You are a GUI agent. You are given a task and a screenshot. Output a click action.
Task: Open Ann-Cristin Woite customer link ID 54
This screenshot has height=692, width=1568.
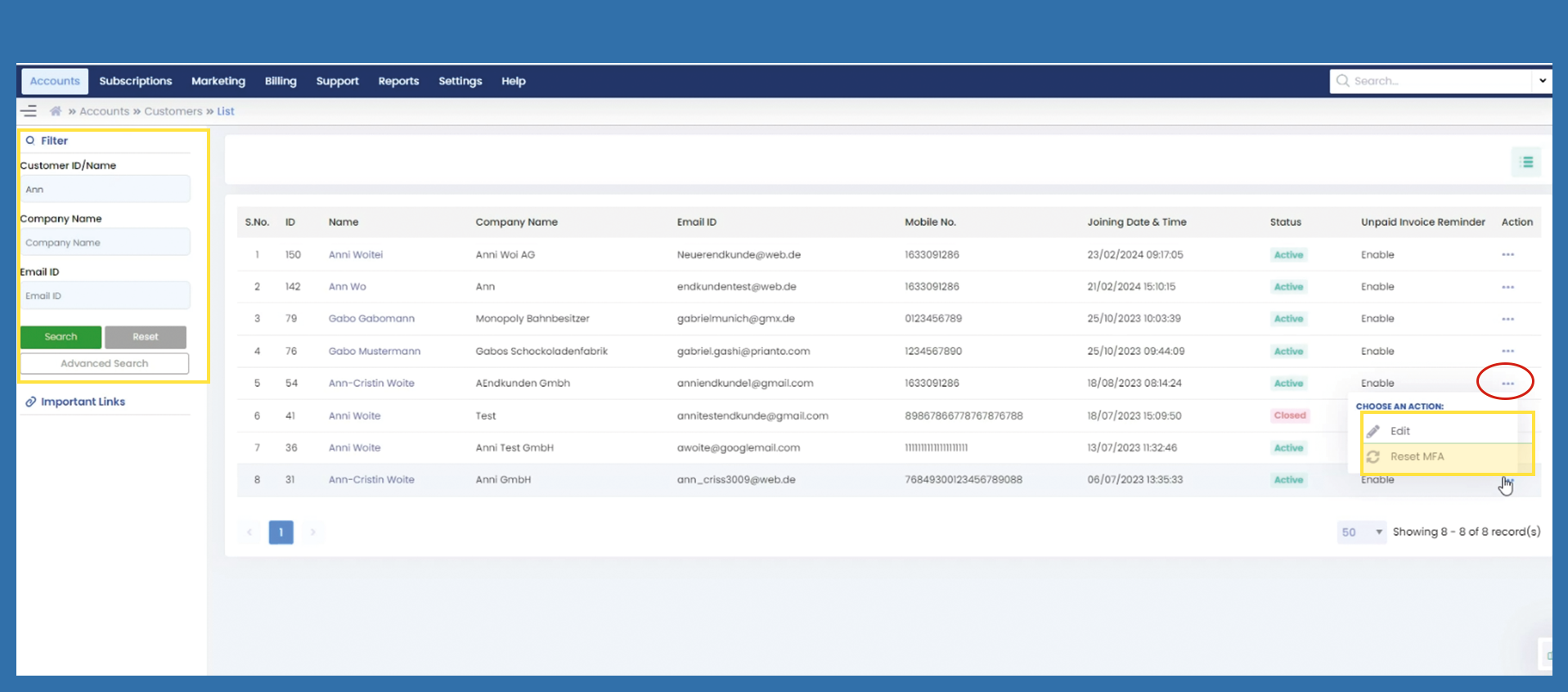point(371,383)
